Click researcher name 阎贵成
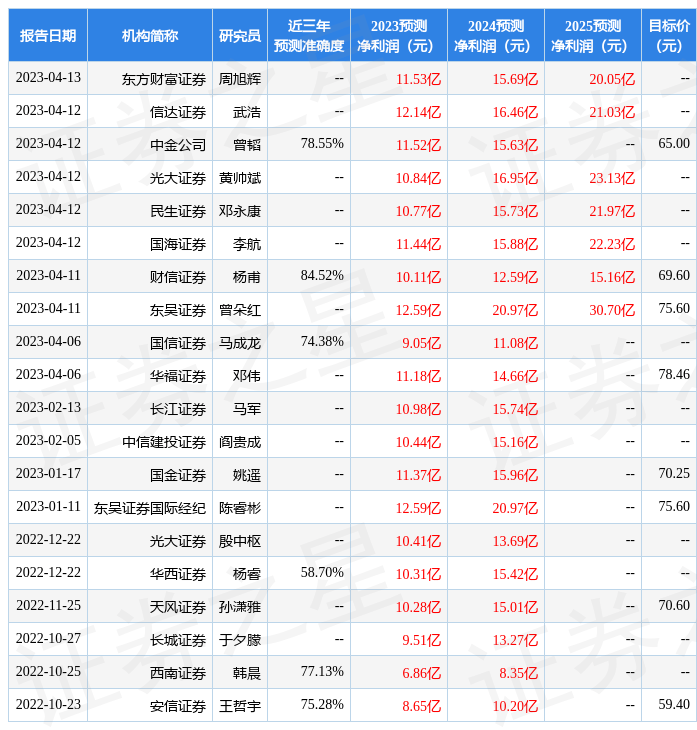Screen dimensions: 697x730 click(x=240, y=442)
